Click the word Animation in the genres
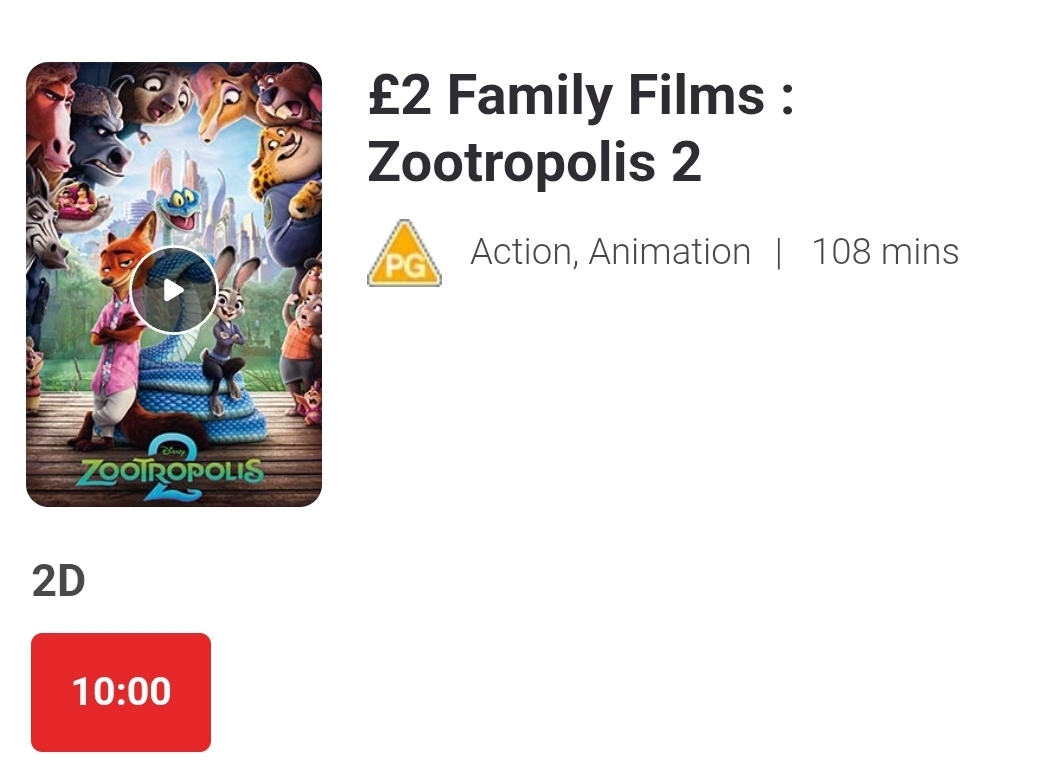Image resolution: width=1055 pixels, height=761 pixels. pyautogui.click(x=669, y=252)
